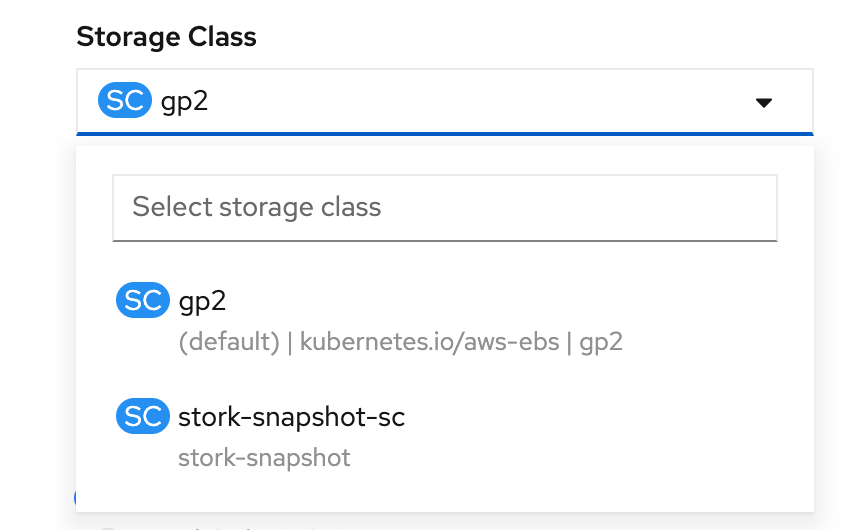Choose stork-snapshot-sc from the list
This screenshot has width=844, height=530.
(291, 417)
